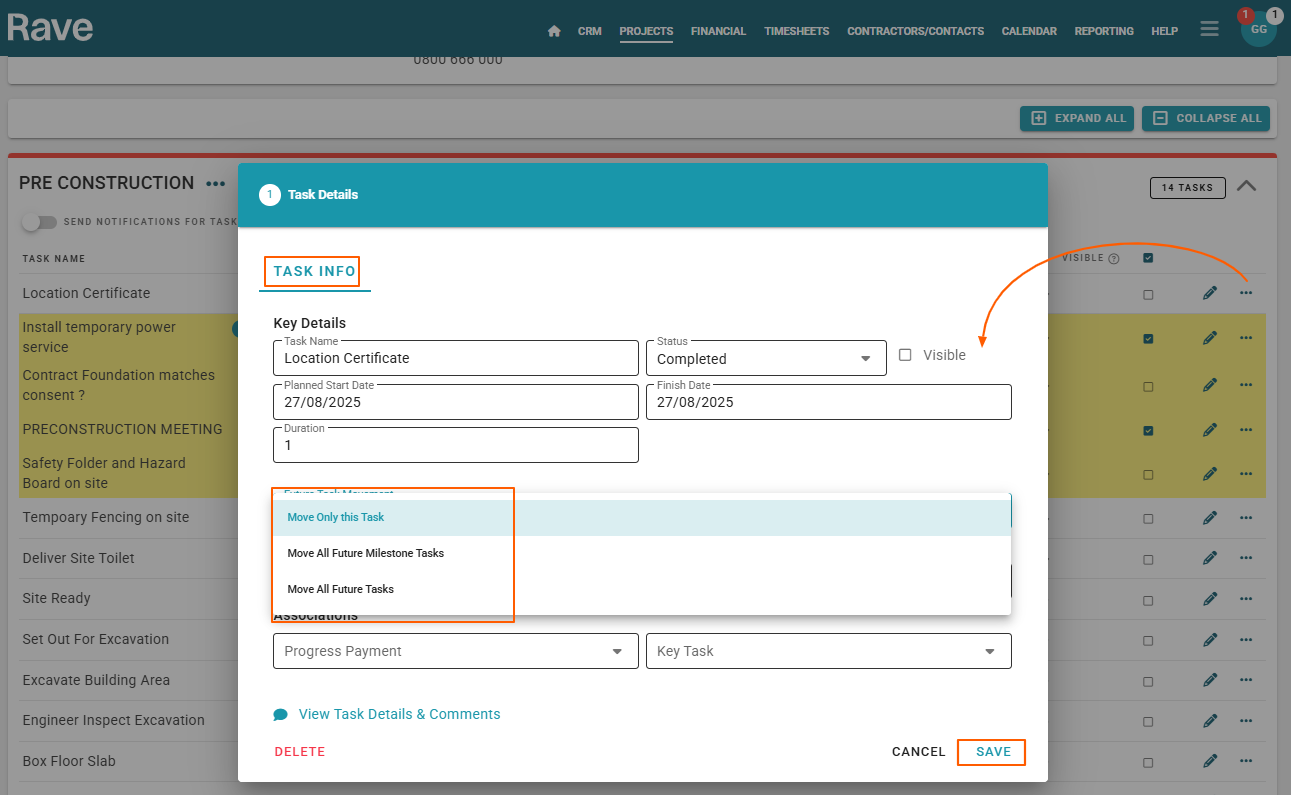Navigate to CONTRACTORS/CONTACTS
Image resolution: width=1291 pixels, height=795 pixels.
point(915,31)
